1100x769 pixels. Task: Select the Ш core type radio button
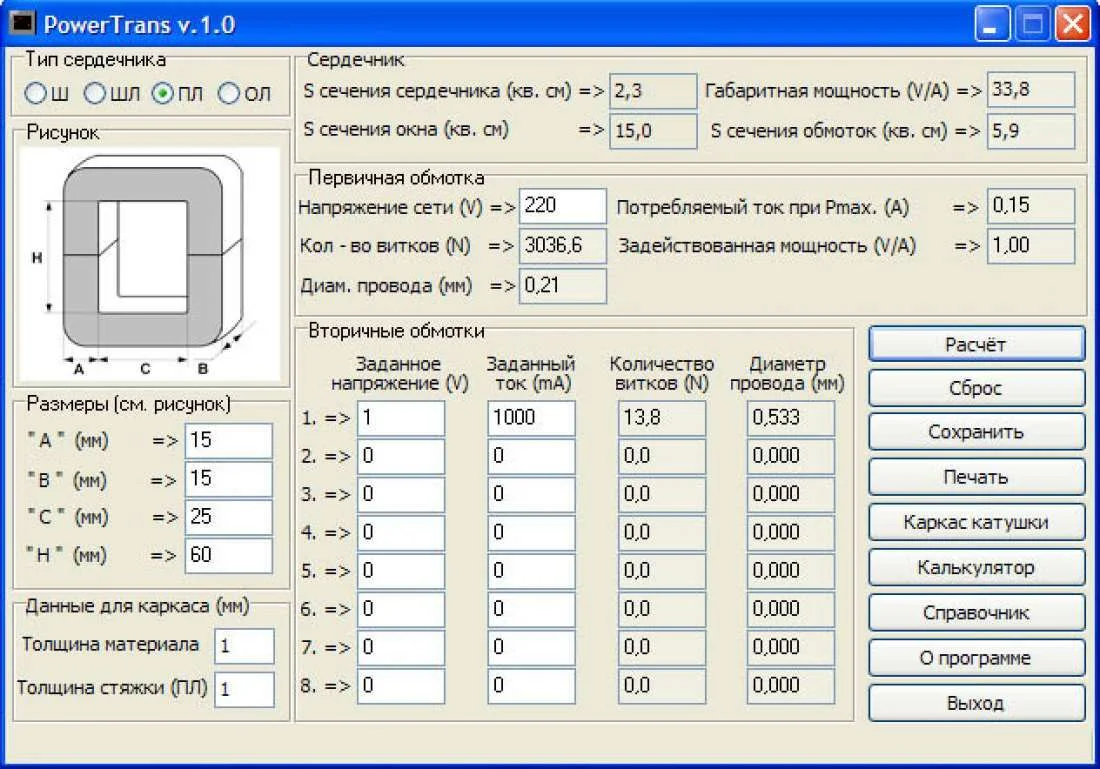pos(36,94)
